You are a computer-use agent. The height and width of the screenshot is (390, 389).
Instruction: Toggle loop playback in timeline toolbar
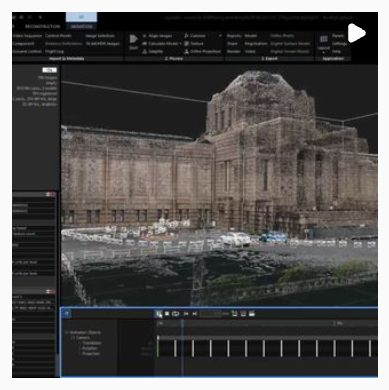click(x=176, y=314)
